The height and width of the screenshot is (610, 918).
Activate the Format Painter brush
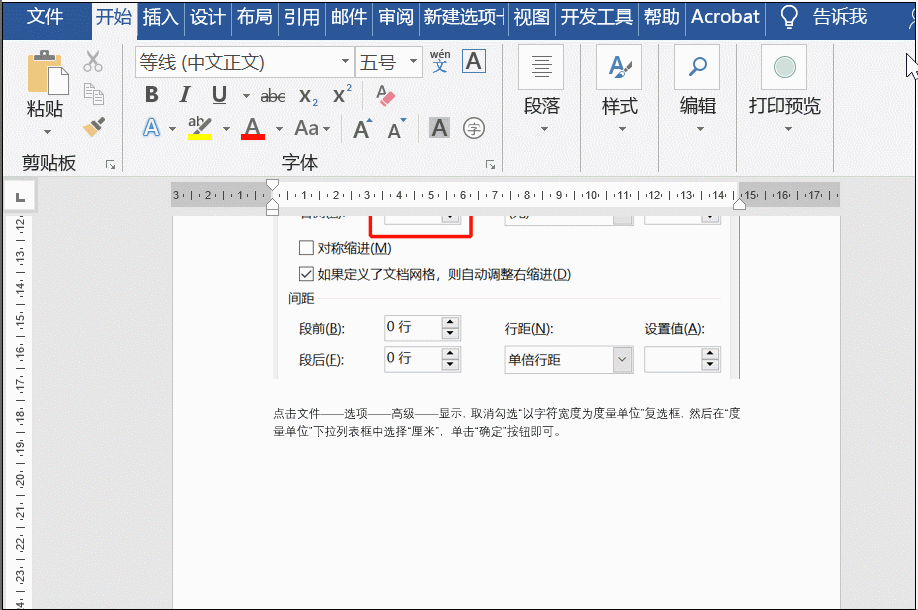[x=94, y=126]
